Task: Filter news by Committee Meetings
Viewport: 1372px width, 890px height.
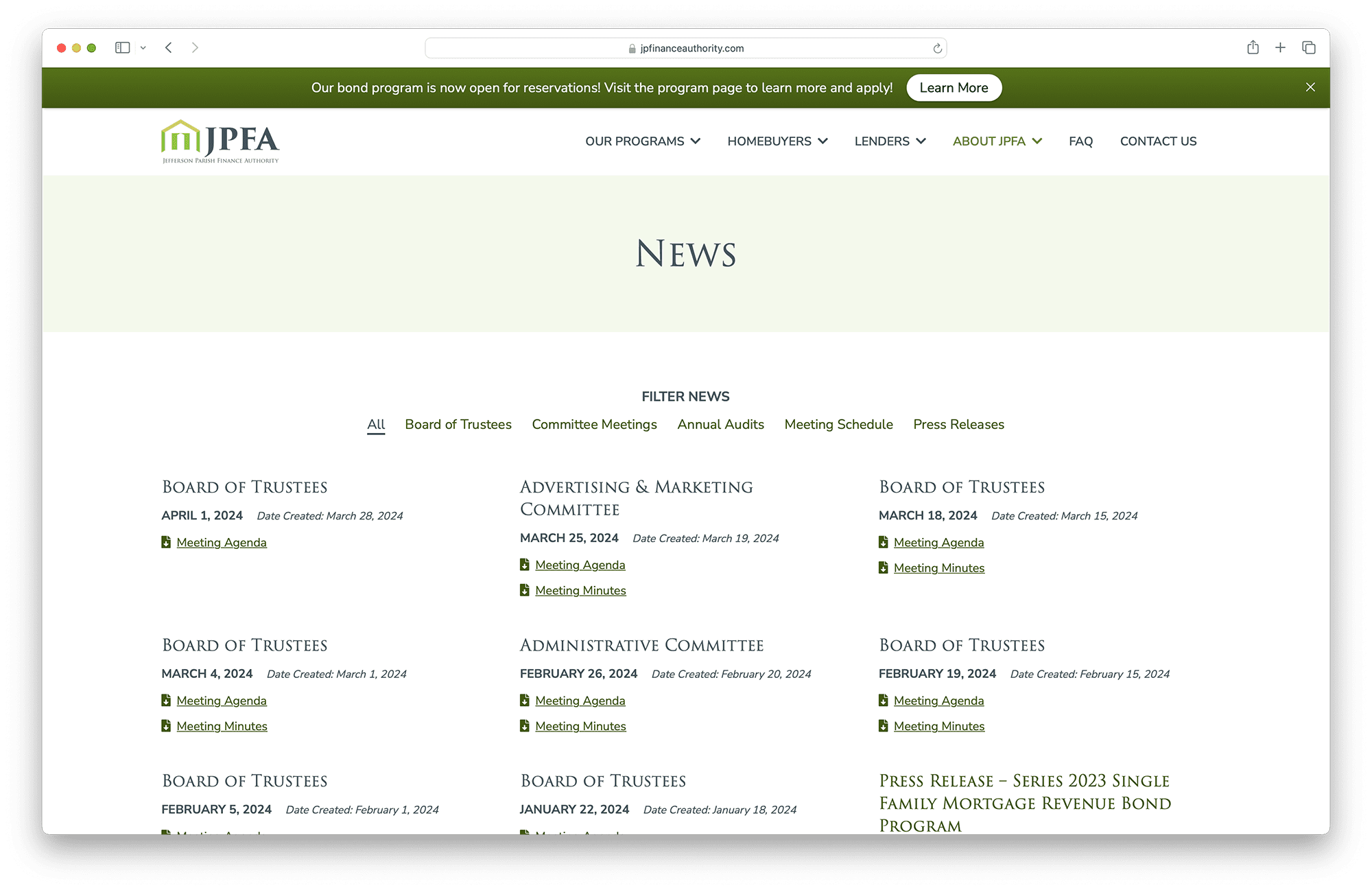Action: coord(594,425)
